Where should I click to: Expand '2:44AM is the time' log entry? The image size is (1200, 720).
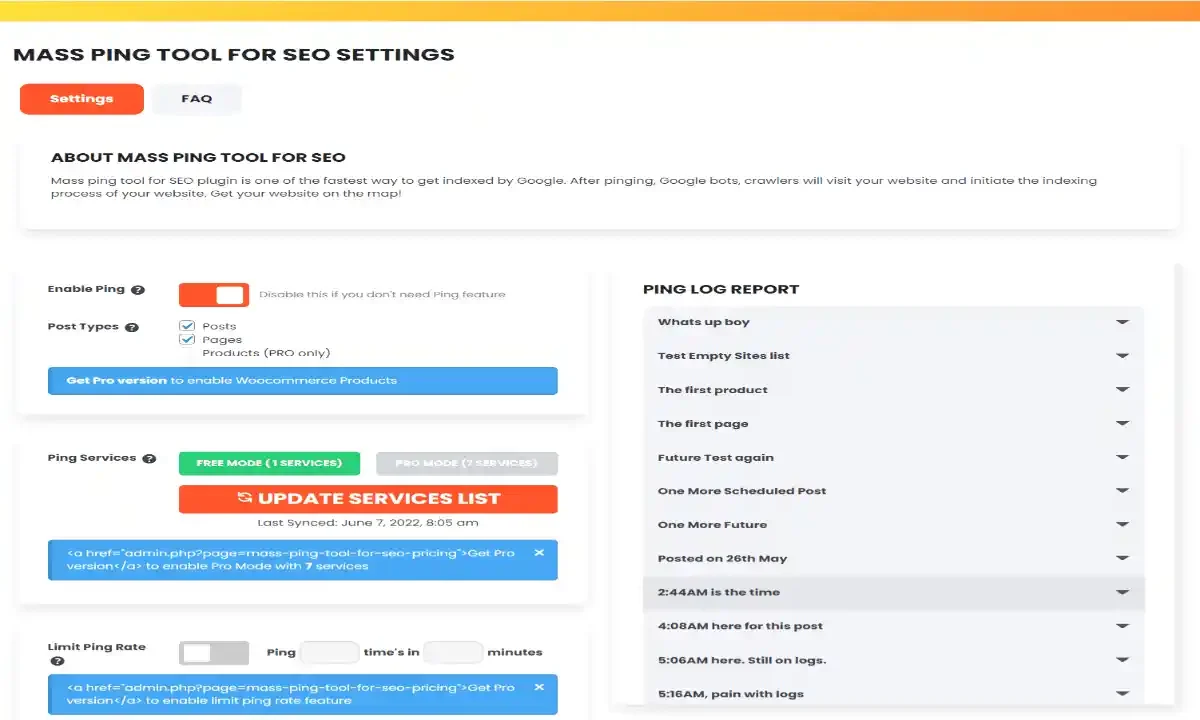(x=893, y=592)
